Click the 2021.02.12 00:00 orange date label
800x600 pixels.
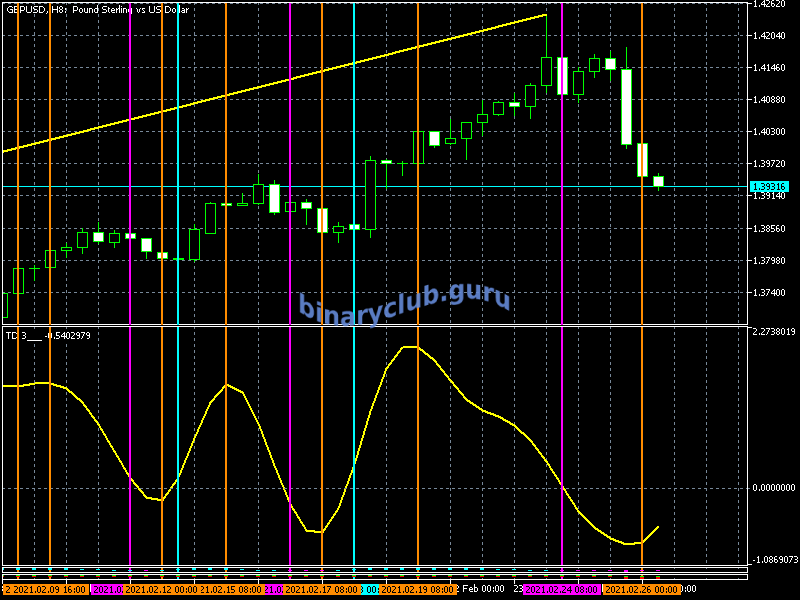tap(160, 590)
